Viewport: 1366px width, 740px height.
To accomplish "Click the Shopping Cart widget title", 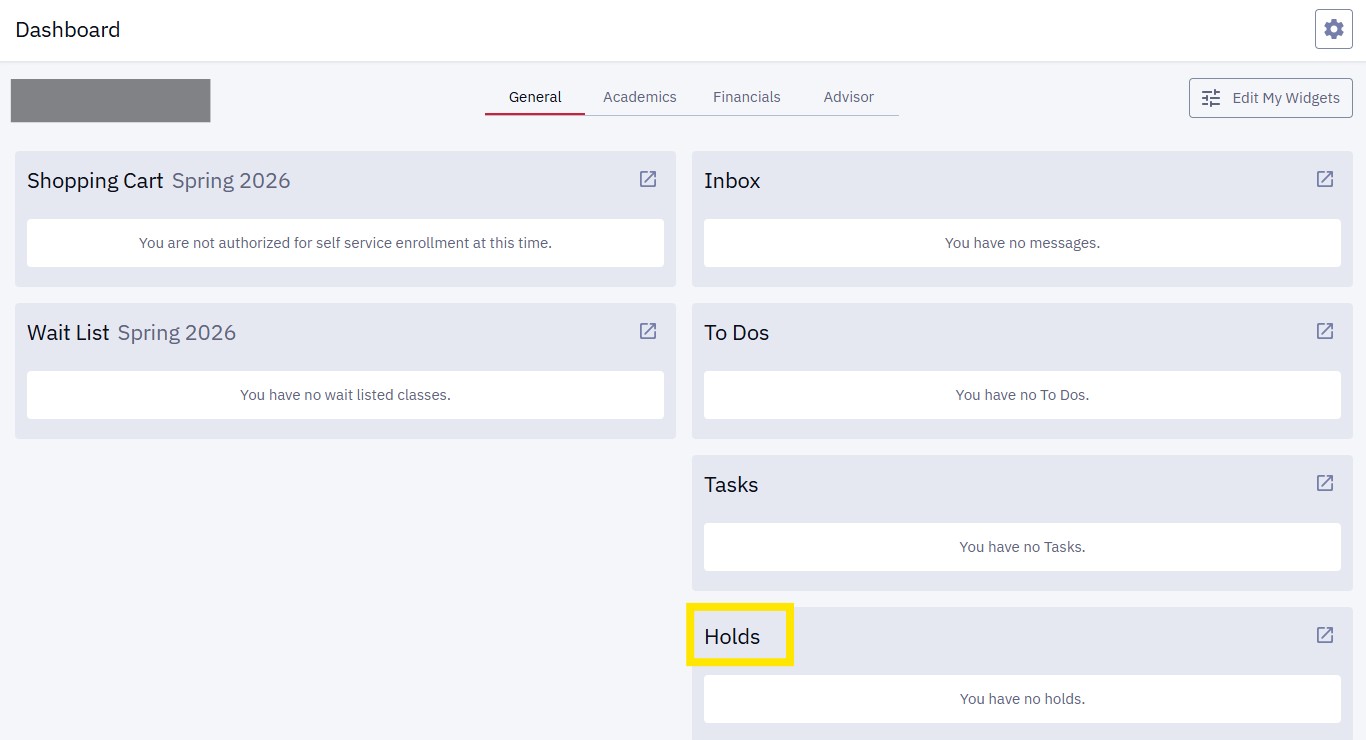I will 95,181.
